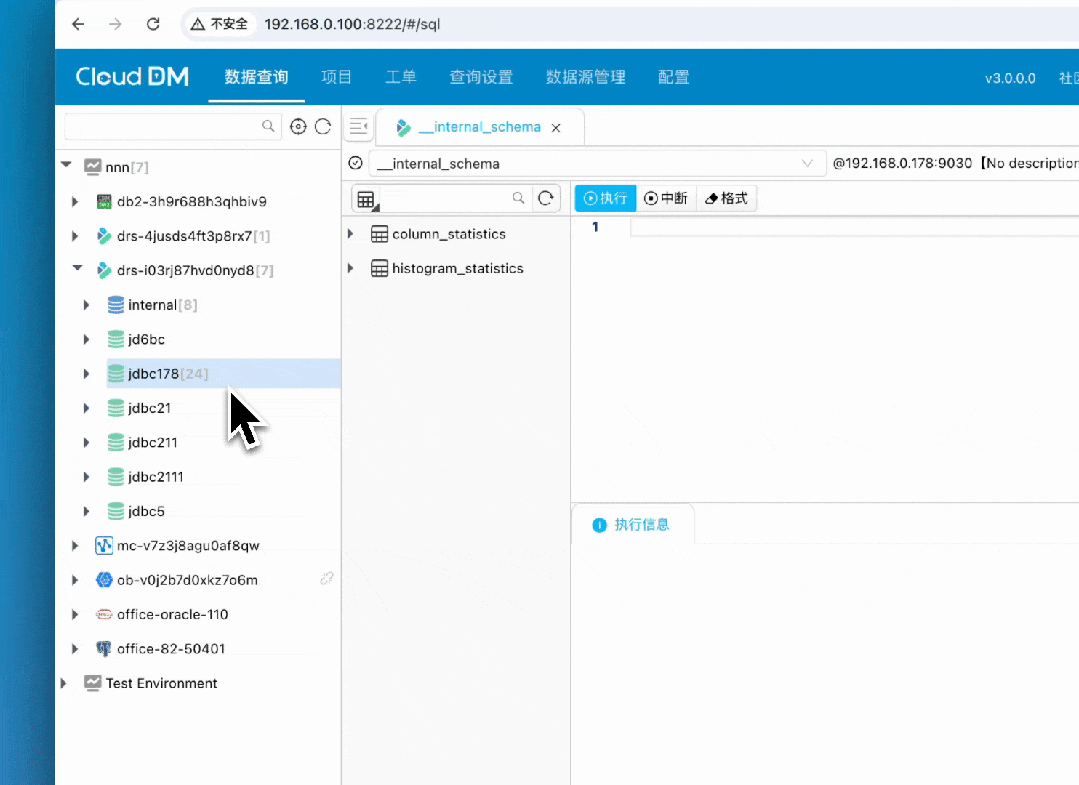This screenshot has width=1079, height=785.
Task: Collapse the sidebar with the fold icon
Action: point(359,127)
